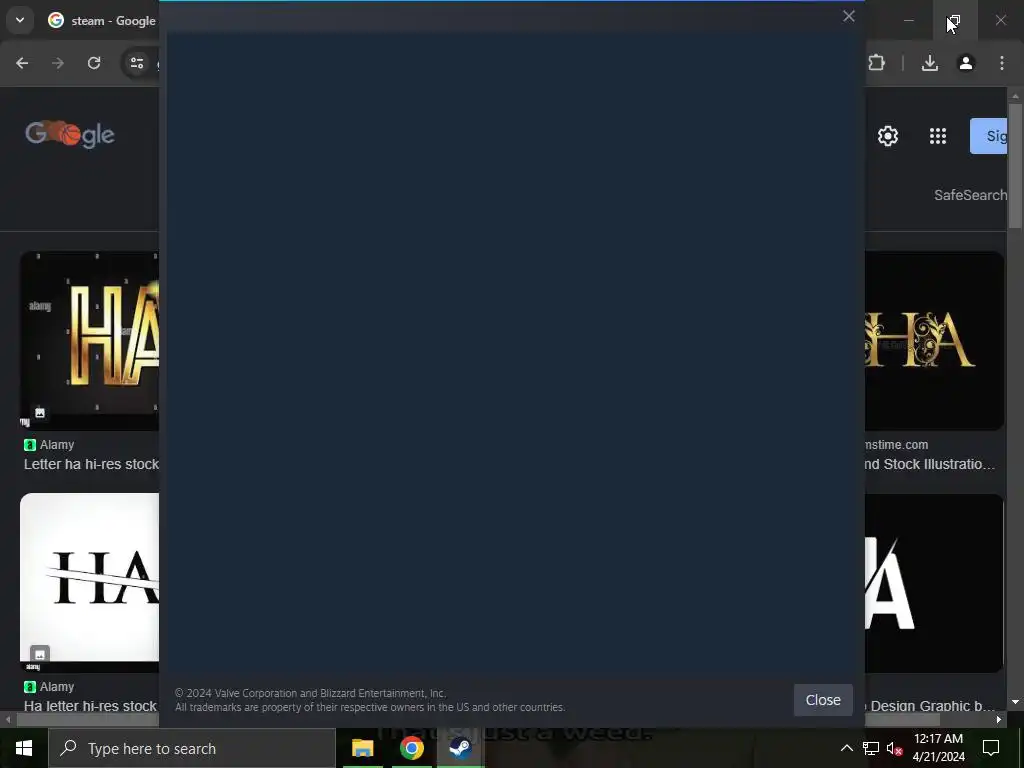Switch to Steam from the taskbar
This screenshot has height=768, width=1024.
click(460, 748)
